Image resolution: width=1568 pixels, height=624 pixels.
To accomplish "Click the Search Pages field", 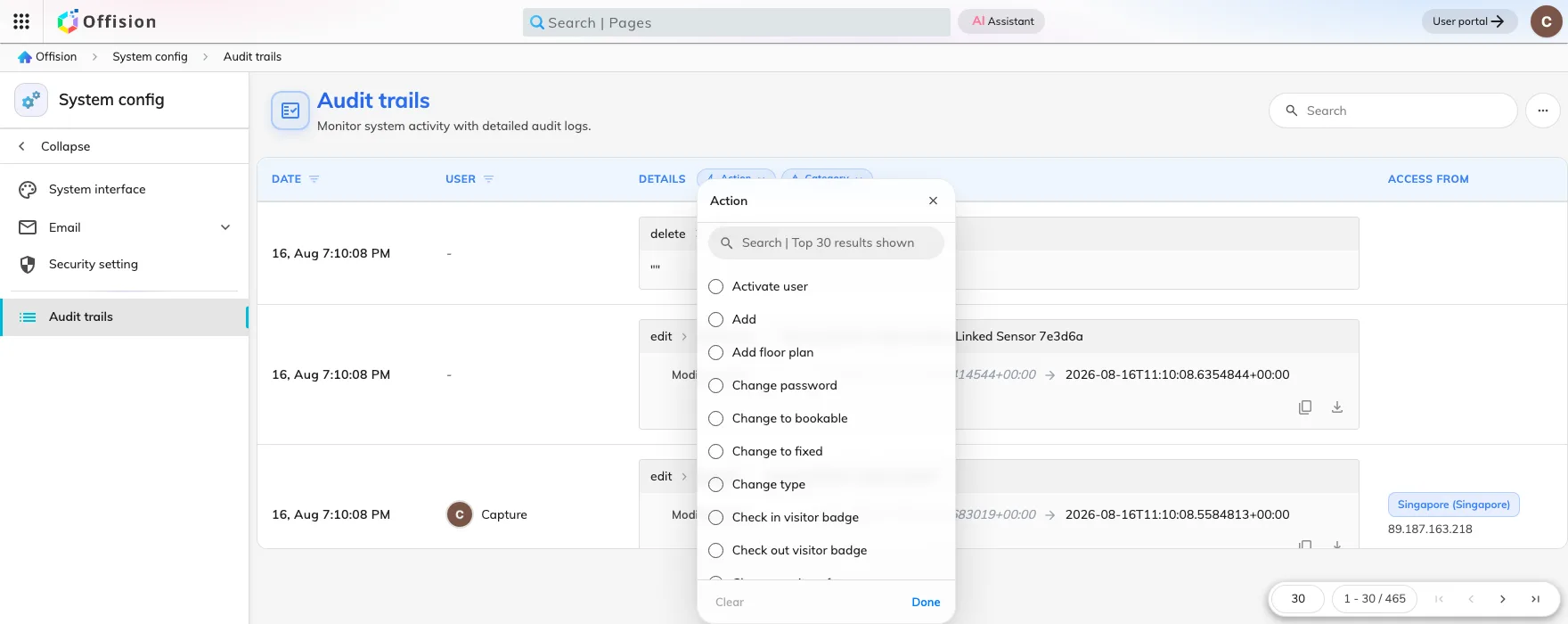I will [736, 22].
